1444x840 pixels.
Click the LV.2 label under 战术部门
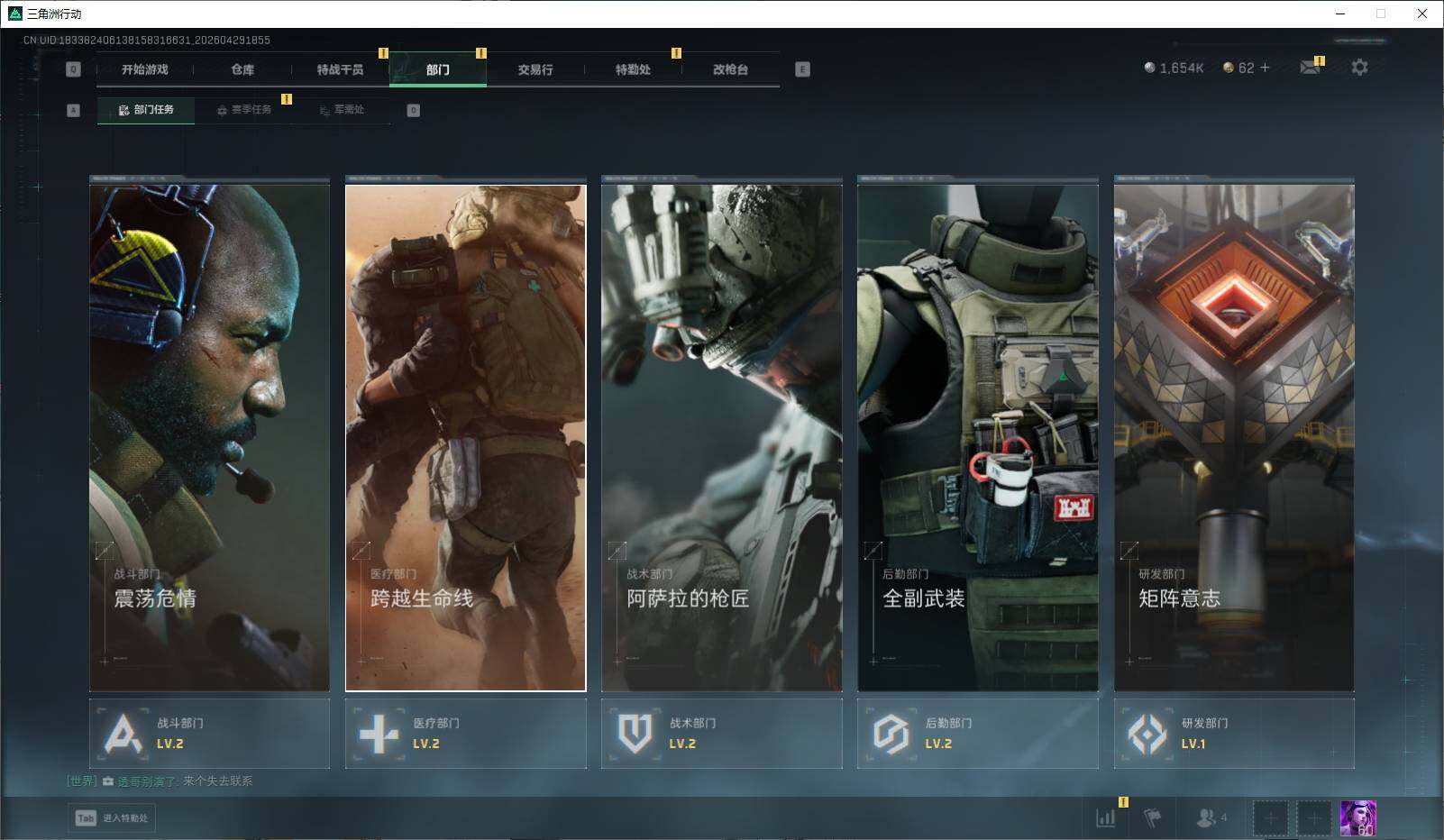pyautogui.click(x=681, y=744)
